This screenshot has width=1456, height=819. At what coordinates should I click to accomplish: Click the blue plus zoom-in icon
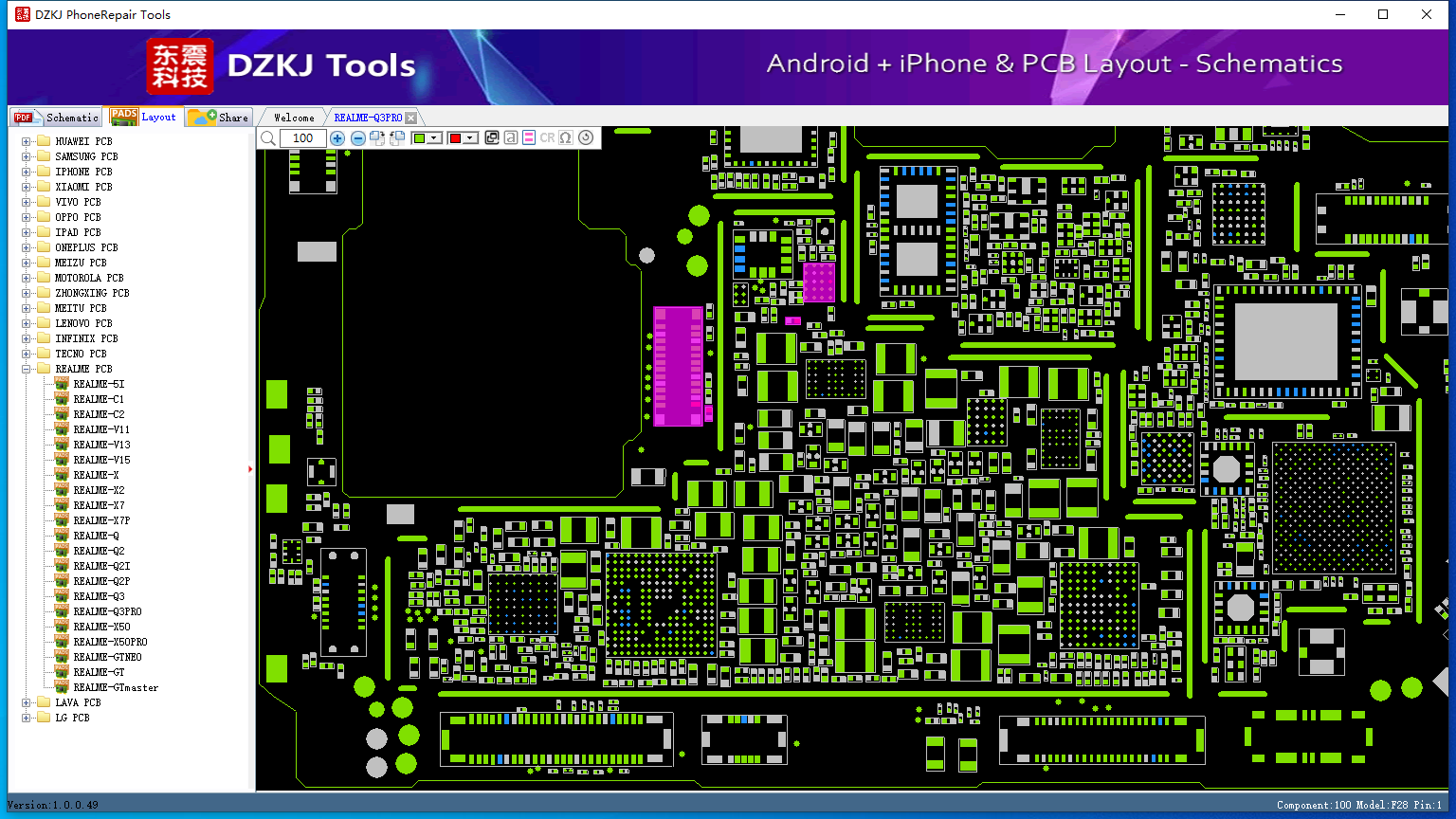337,138
